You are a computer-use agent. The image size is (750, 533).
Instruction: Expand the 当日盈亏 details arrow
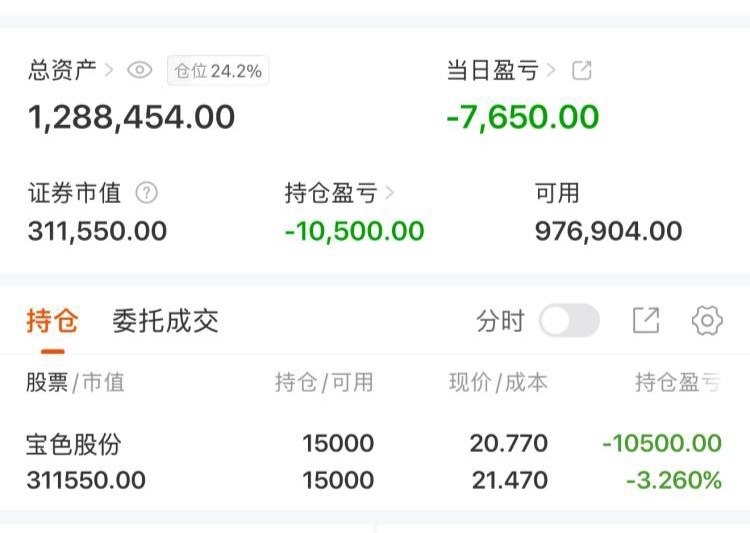(551, 70)
